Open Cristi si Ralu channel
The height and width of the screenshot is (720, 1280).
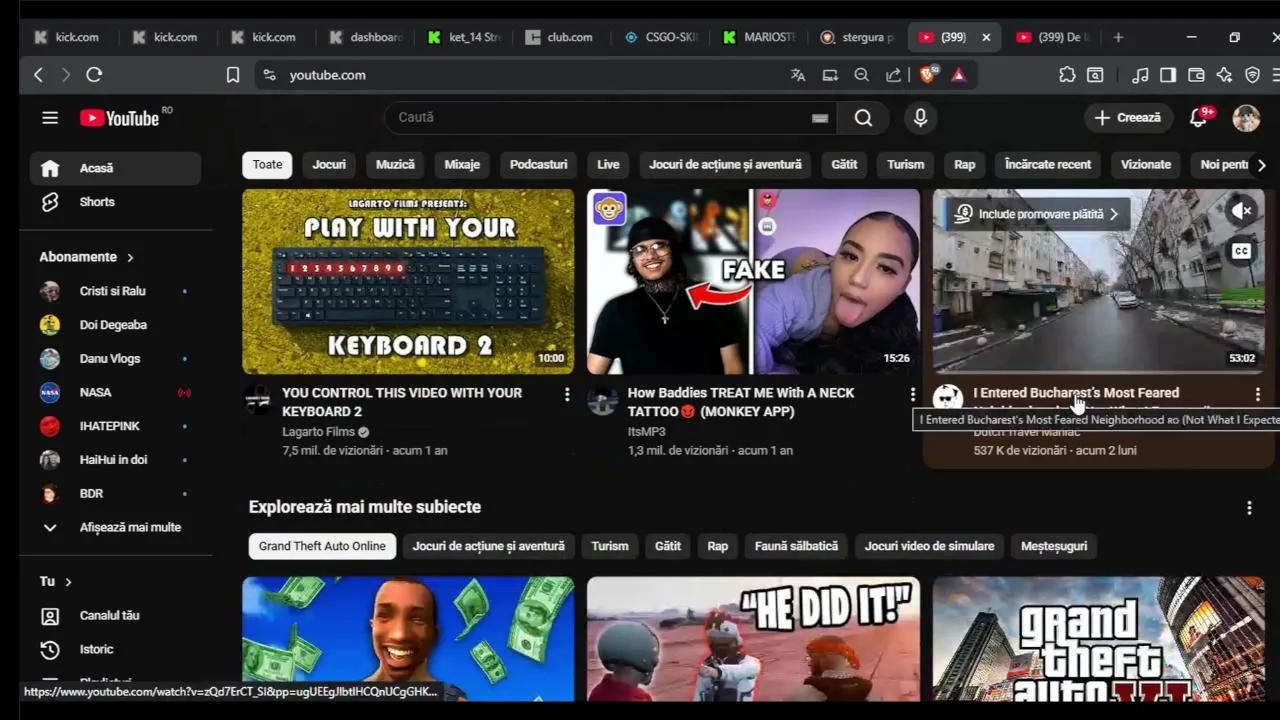coord(116,291)
